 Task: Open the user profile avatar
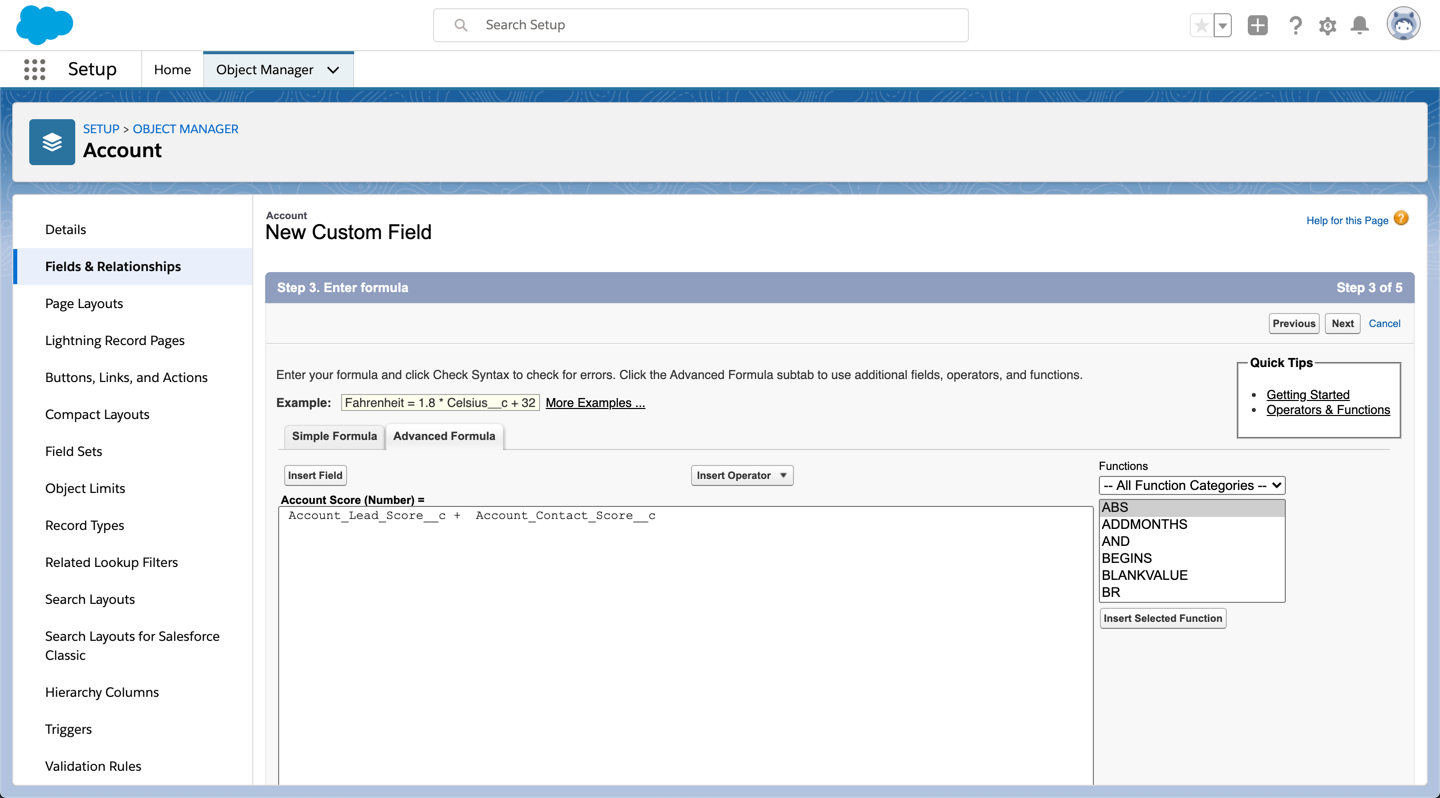point(1403,25)
